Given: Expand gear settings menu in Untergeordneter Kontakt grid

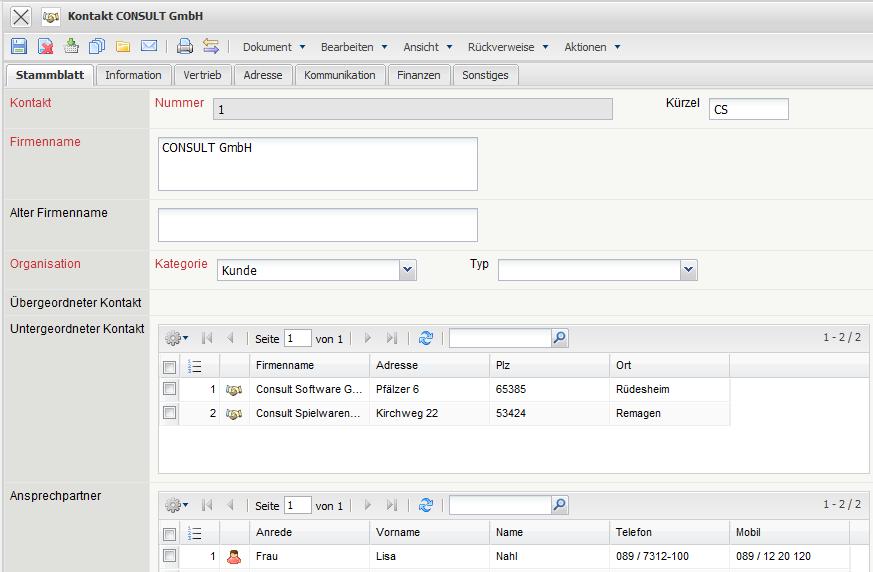Looking at the screenshot, I should 176,339.
